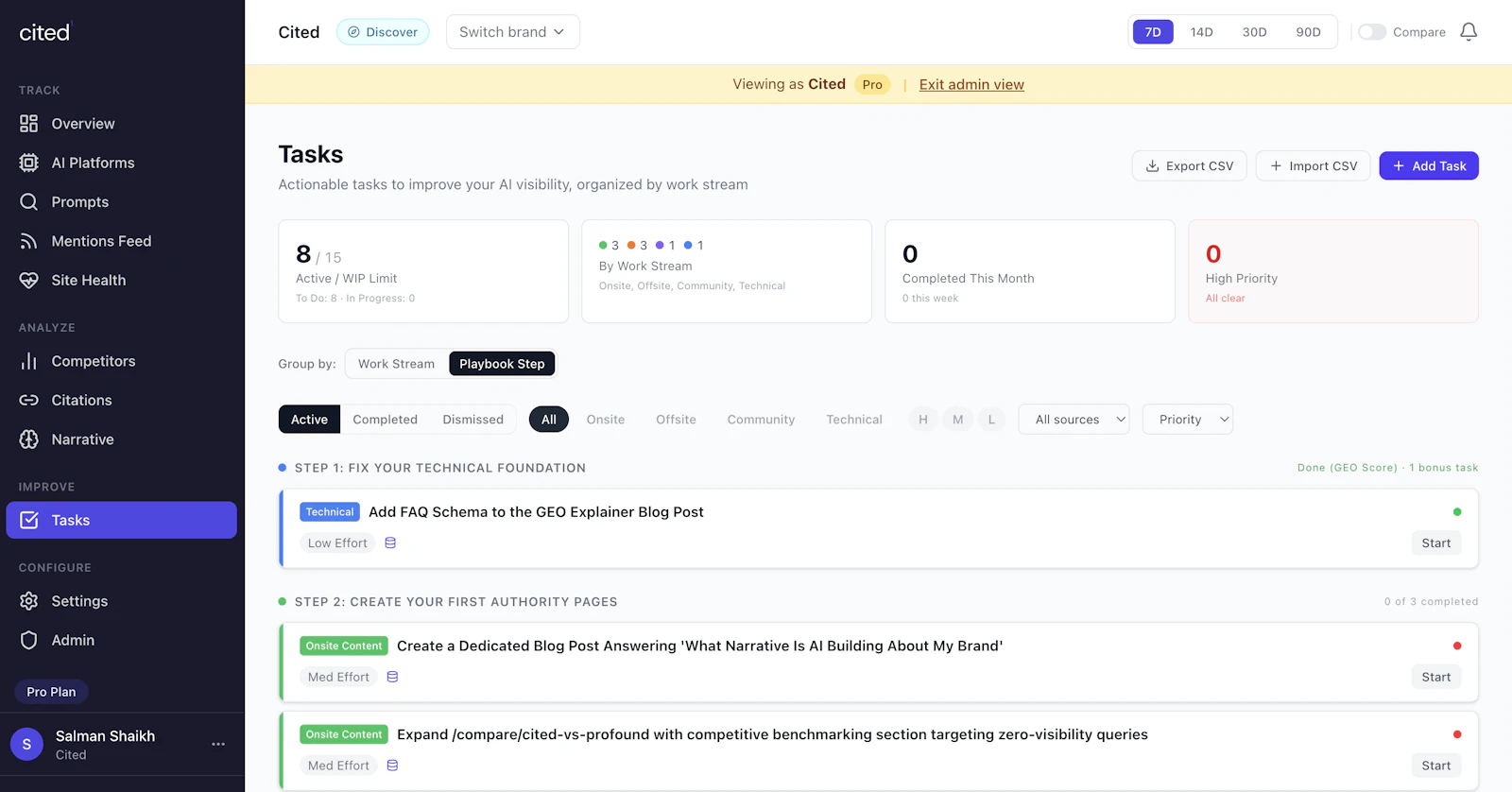Click database icon on cited-vs-profound task

(392, 766)
